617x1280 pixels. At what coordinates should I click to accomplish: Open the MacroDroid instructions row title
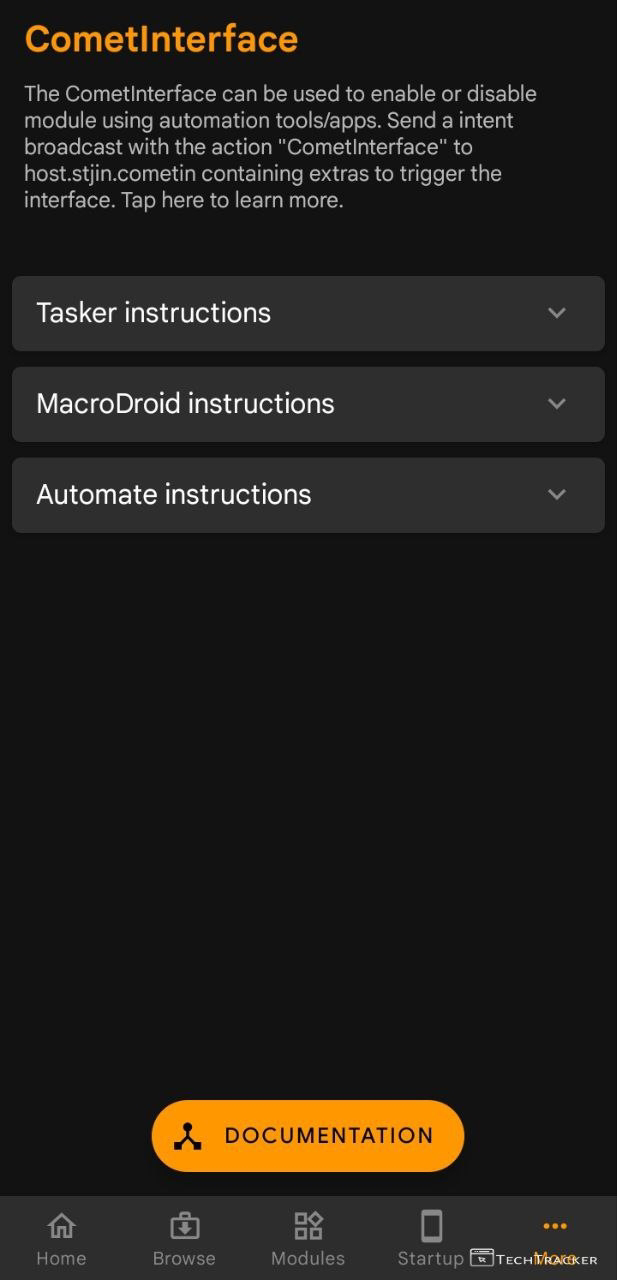coord(185,404)
